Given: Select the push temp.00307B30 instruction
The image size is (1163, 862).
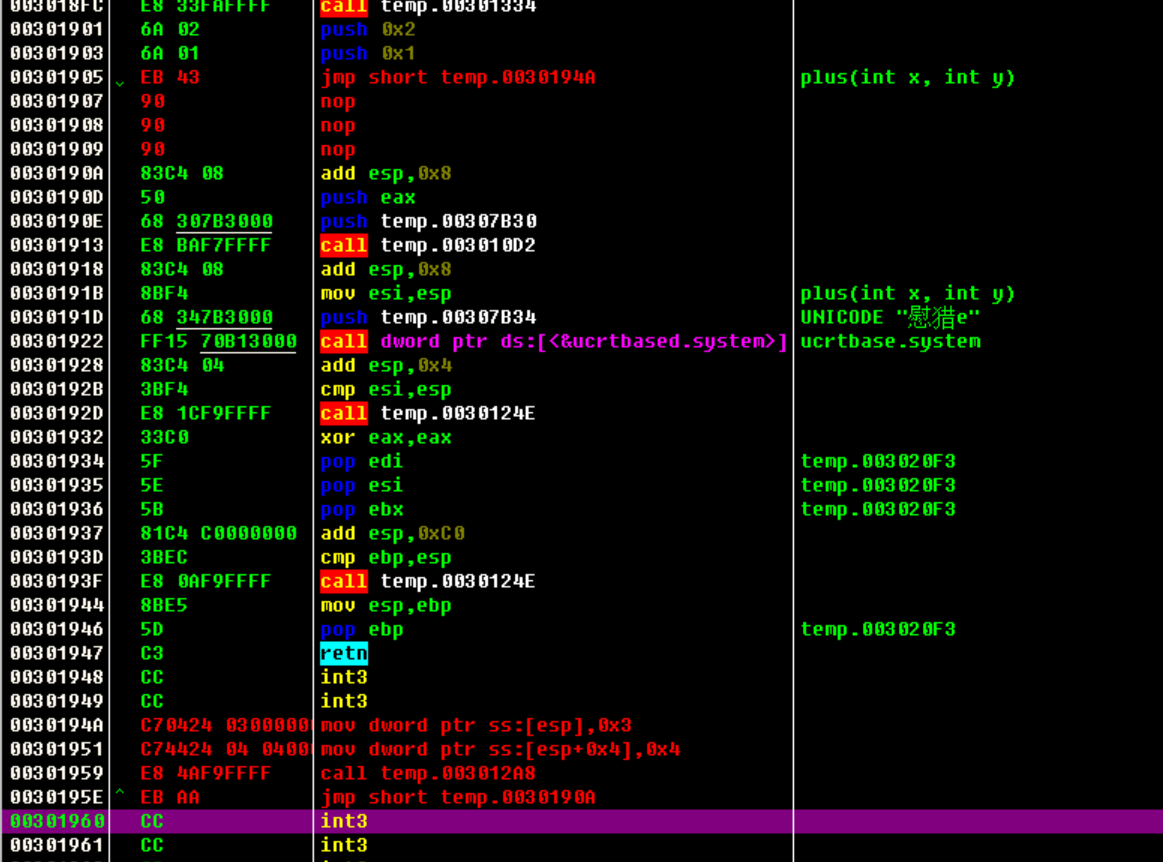Looking at the screenshot, I should coord(428,221).
